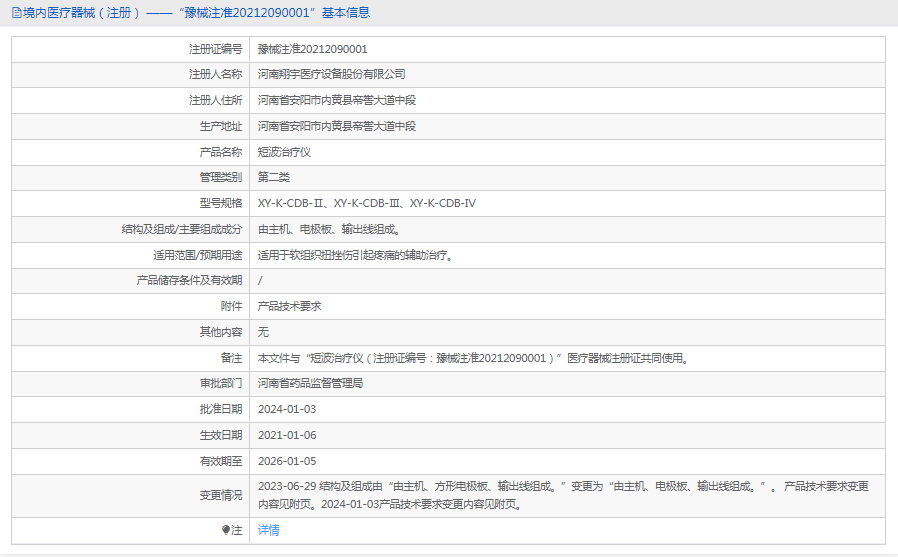Click approval date 2024-01-03
The width and height of the screenshot is (898, 557).
pyautogui.click(x=287, y=409)
